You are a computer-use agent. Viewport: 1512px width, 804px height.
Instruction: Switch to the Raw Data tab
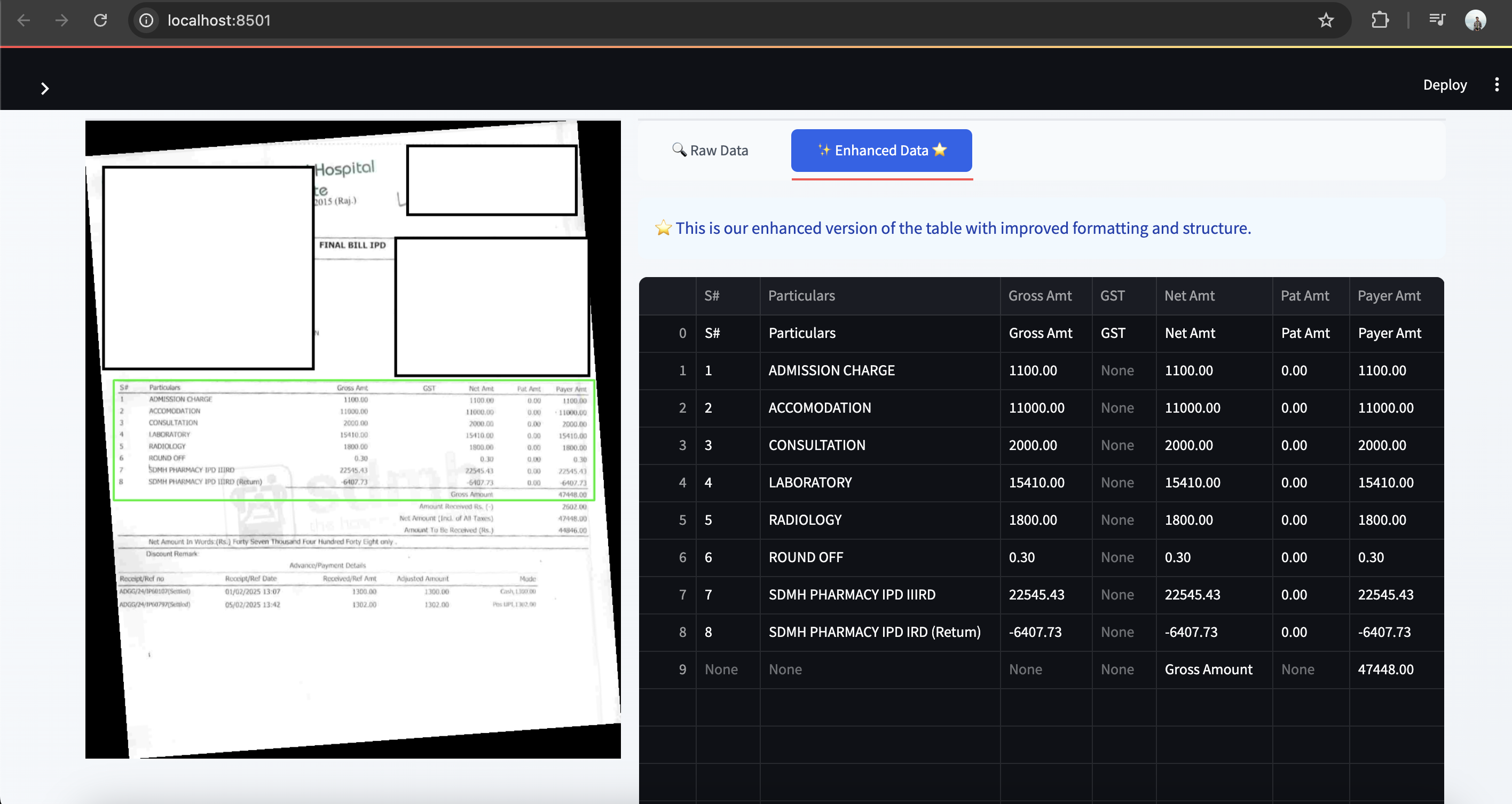[710, 150]
